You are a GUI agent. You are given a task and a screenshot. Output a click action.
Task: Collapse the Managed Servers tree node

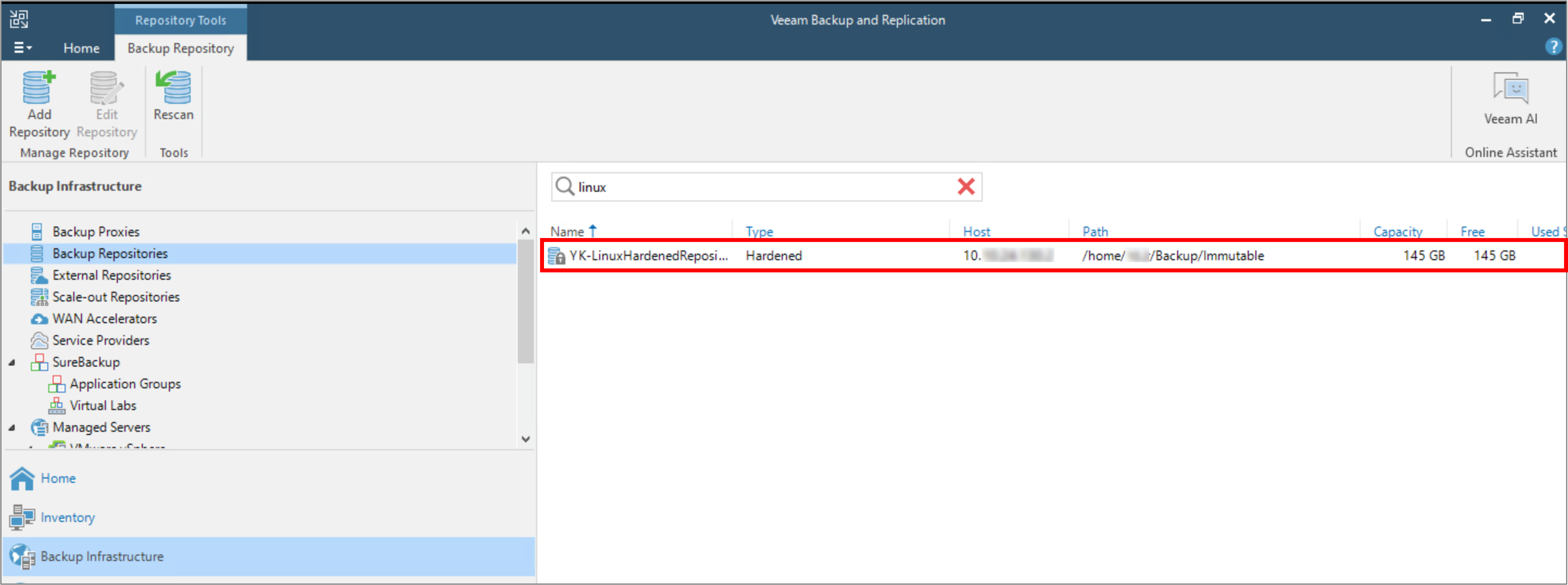(x=12, y=427)
